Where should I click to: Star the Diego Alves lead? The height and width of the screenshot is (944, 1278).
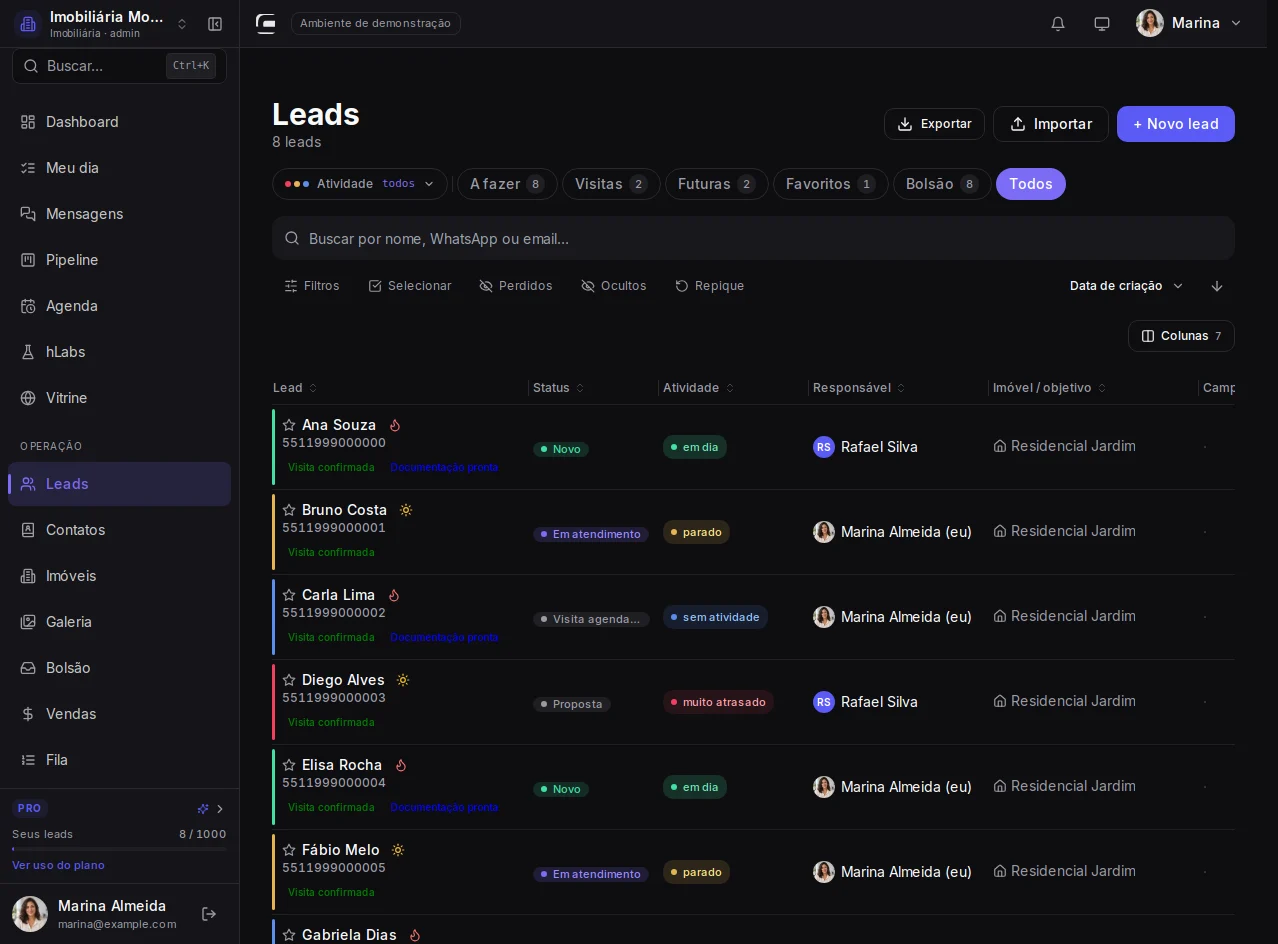(x=289, y=680)
